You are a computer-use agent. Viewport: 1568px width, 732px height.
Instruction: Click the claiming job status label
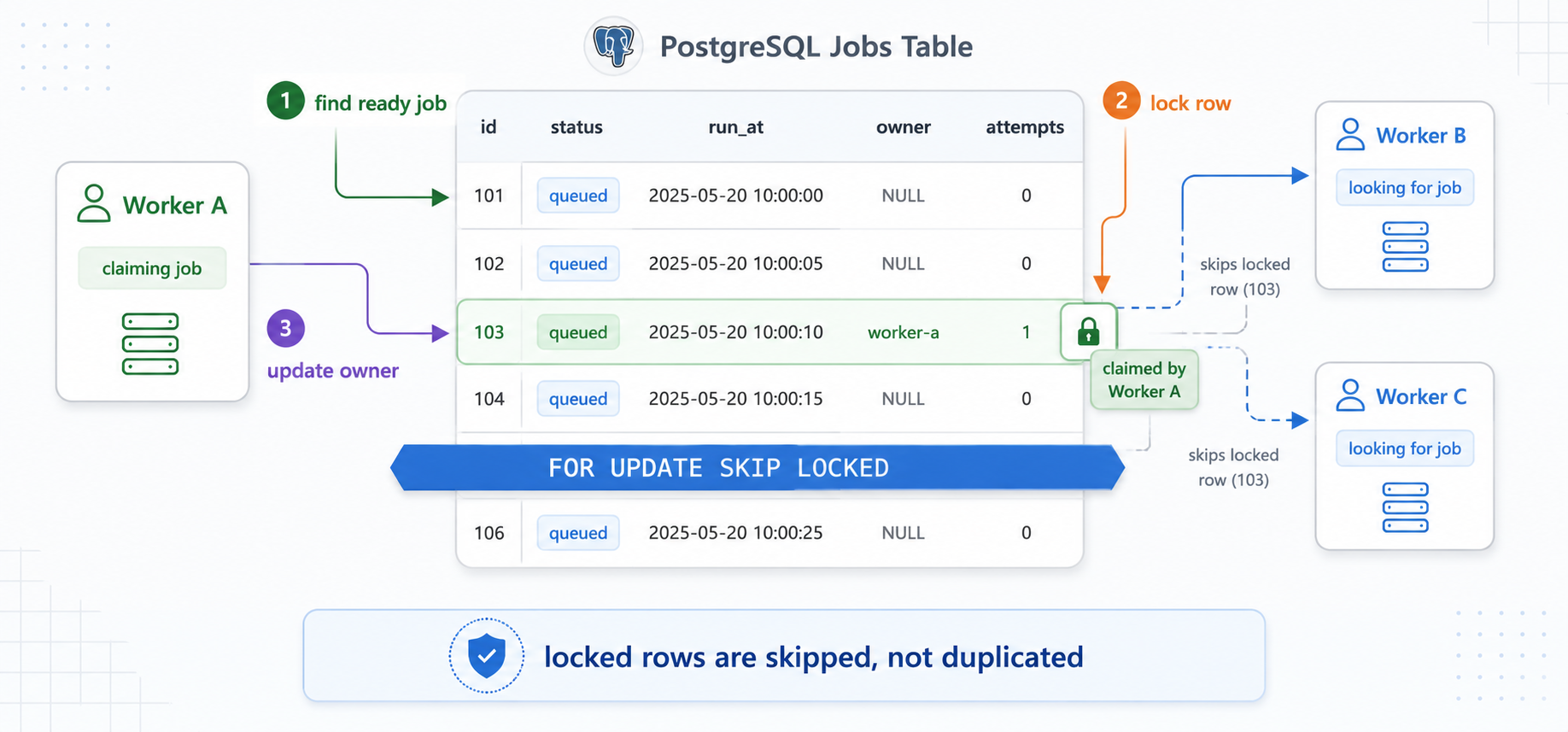152,268
